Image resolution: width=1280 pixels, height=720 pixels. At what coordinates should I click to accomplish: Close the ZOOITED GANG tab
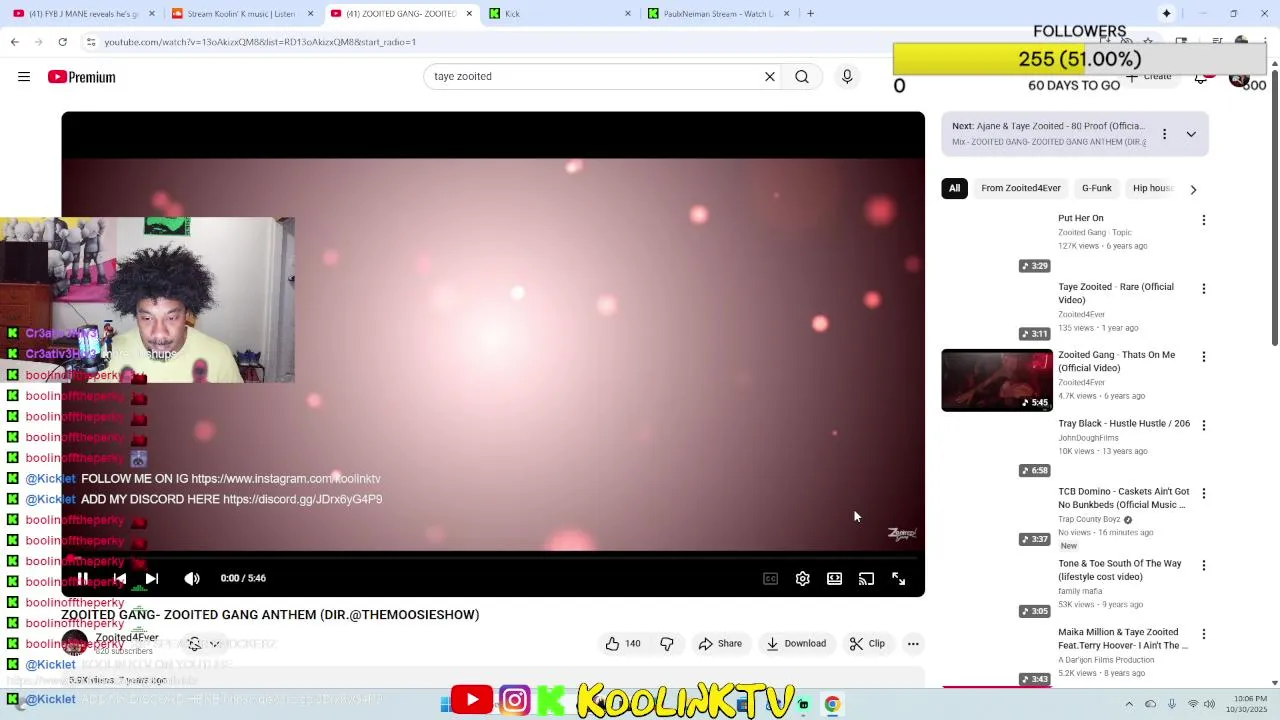coord(469,14)
